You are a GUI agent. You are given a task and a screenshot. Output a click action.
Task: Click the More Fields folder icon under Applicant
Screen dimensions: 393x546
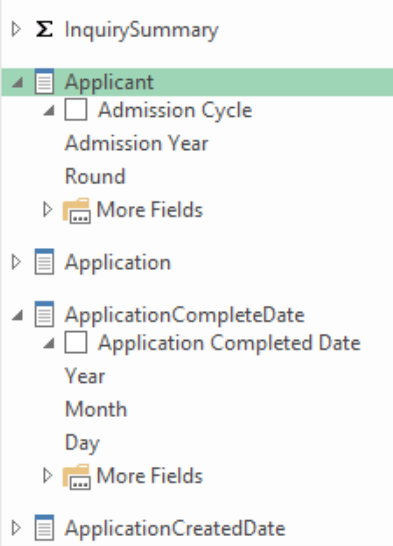coord(77,210)
